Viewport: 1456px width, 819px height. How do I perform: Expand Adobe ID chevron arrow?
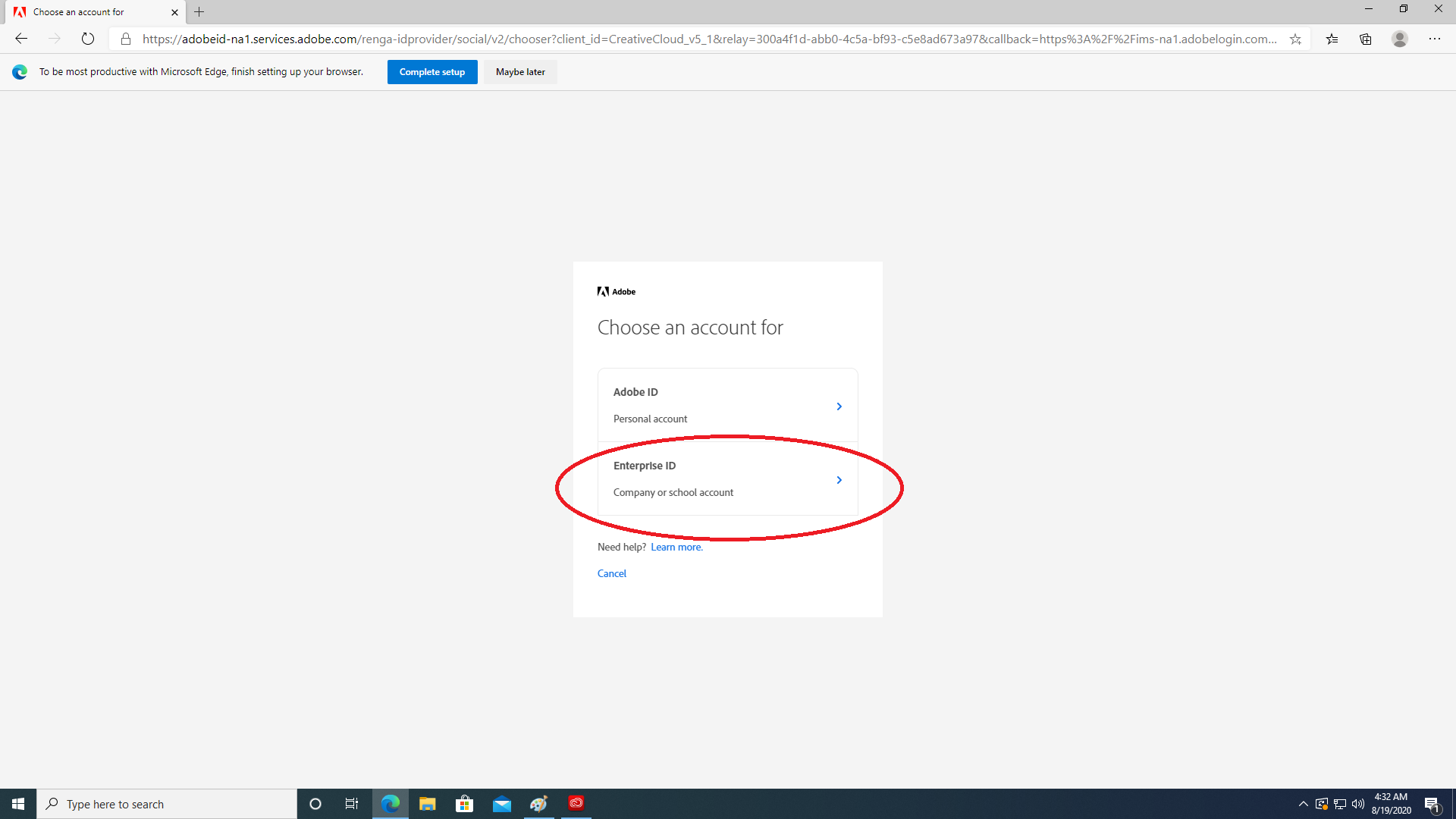coord(839,406)
